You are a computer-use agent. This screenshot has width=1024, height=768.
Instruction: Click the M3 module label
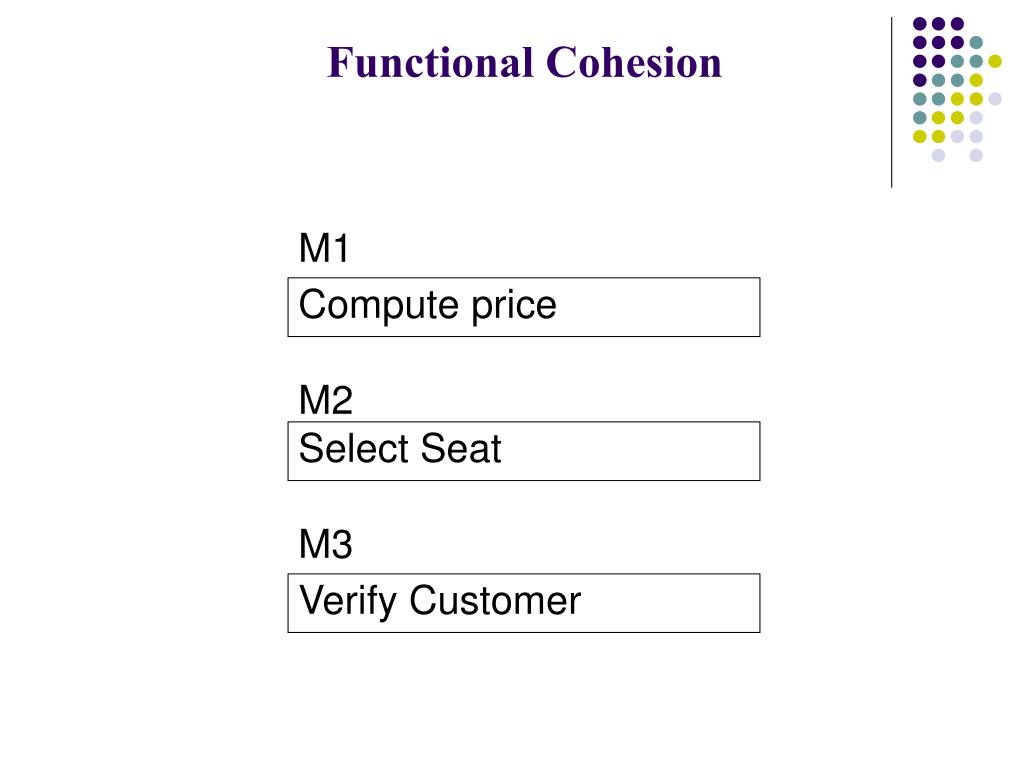(325, 544)
